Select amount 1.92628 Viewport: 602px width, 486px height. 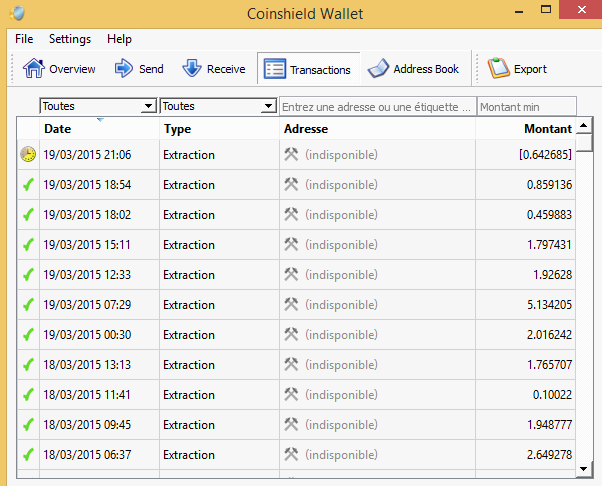coord(552,274)
